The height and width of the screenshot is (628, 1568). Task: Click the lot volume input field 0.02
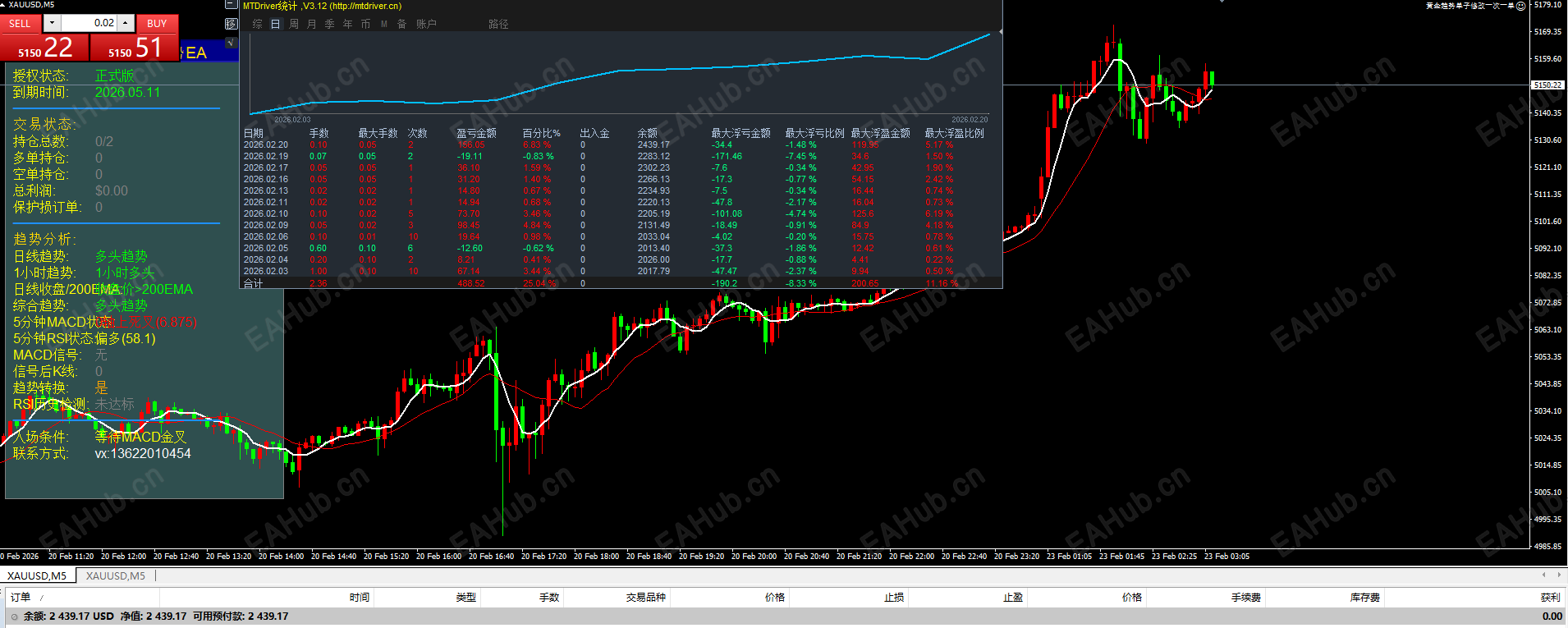[89, 23]
